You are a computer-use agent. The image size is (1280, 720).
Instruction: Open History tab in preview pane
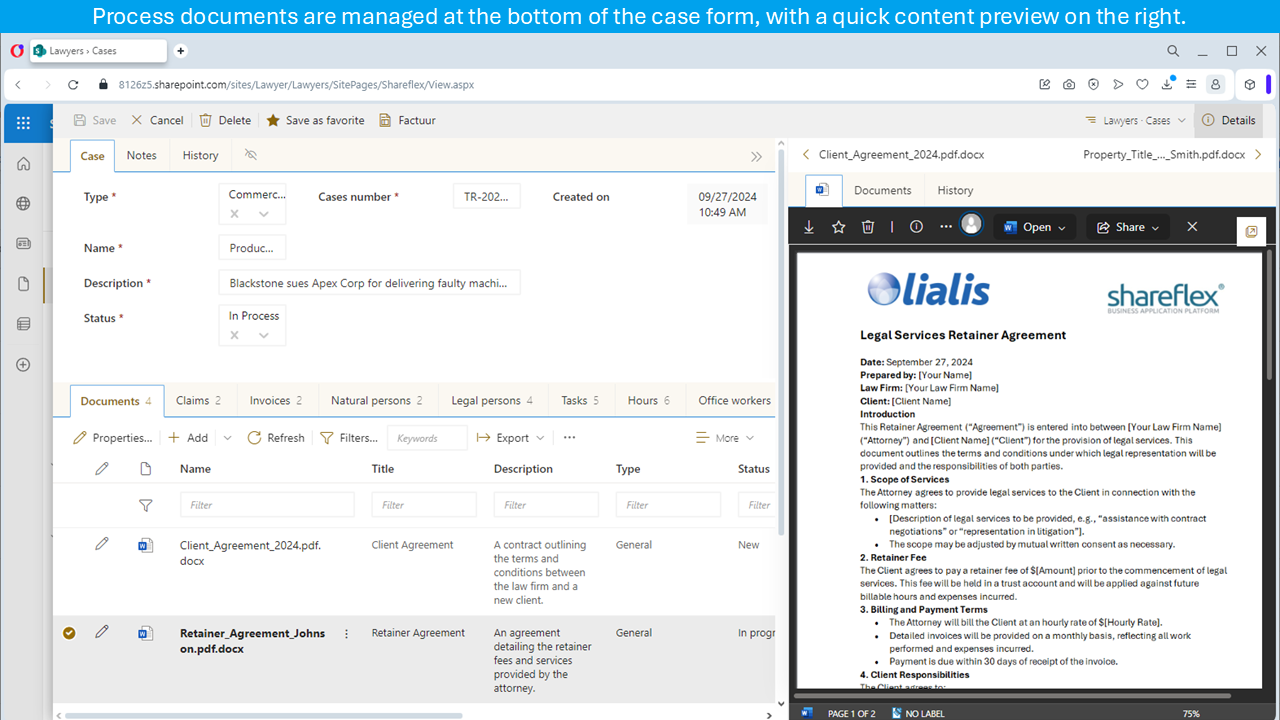point(955,190)
